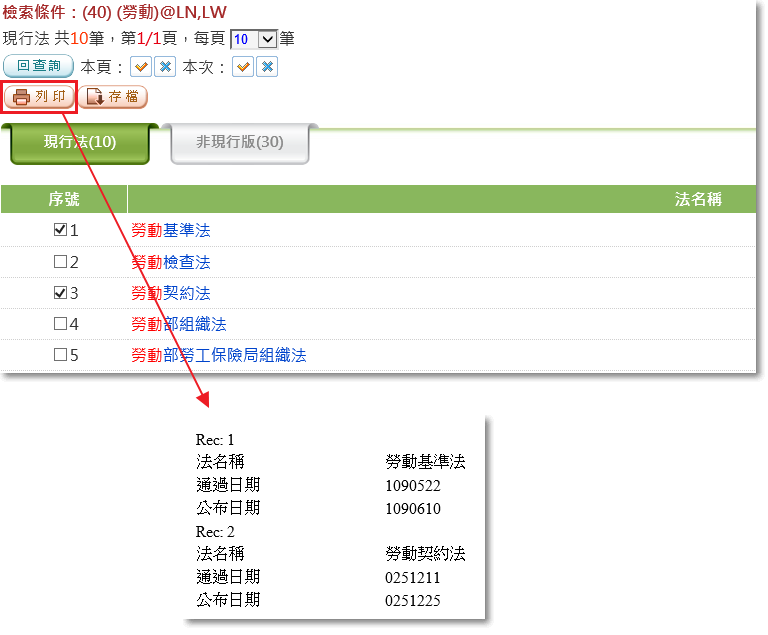768x635 pixels.
Task: Open the 勞動契約法 link
Action: click(x=171, y=293)
